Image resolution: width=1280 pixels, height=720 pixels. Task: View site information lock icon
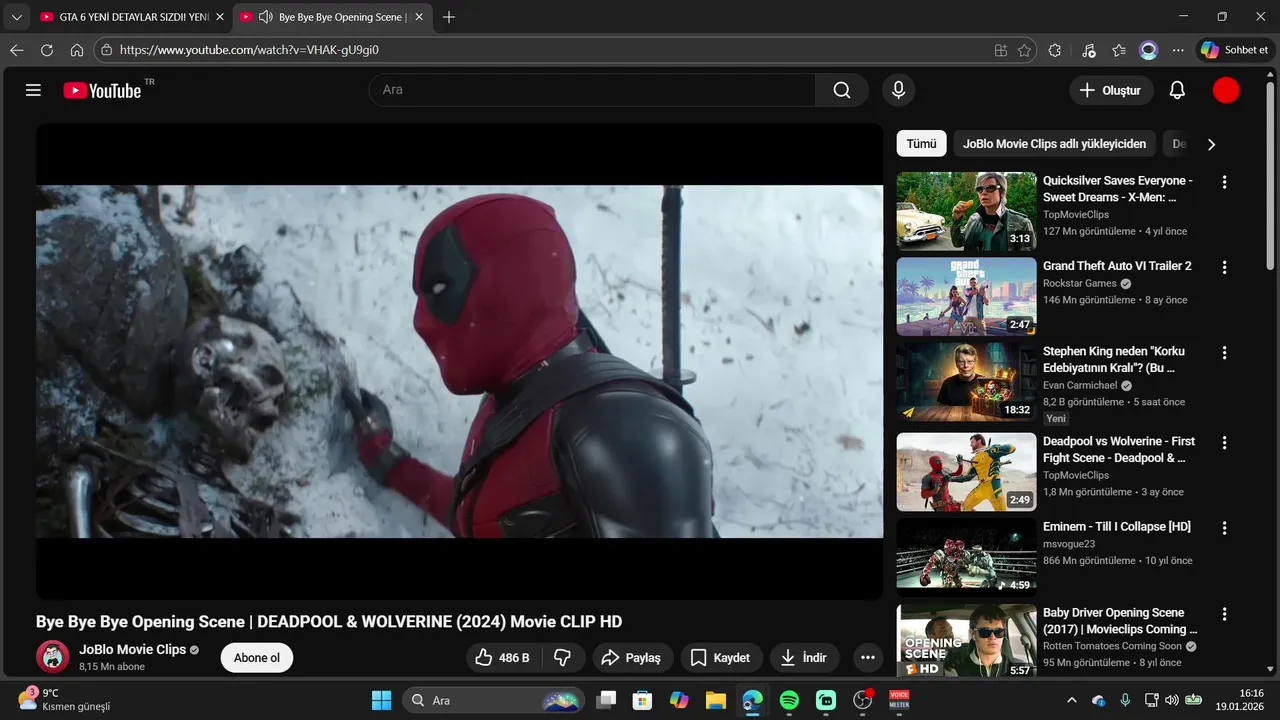(x=107, y=50)
